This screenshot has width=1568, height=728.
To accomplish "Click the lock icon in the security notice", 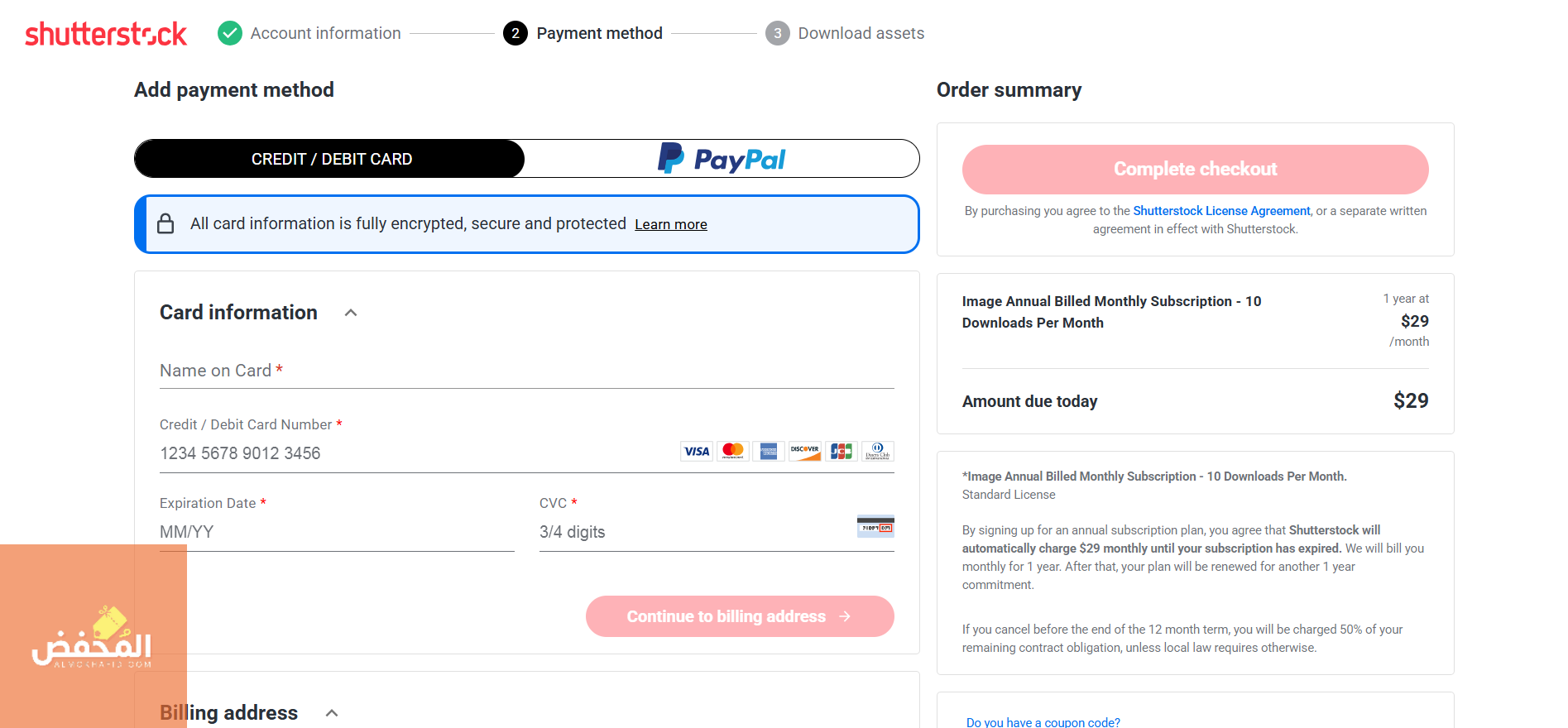I will click(165, 223).
